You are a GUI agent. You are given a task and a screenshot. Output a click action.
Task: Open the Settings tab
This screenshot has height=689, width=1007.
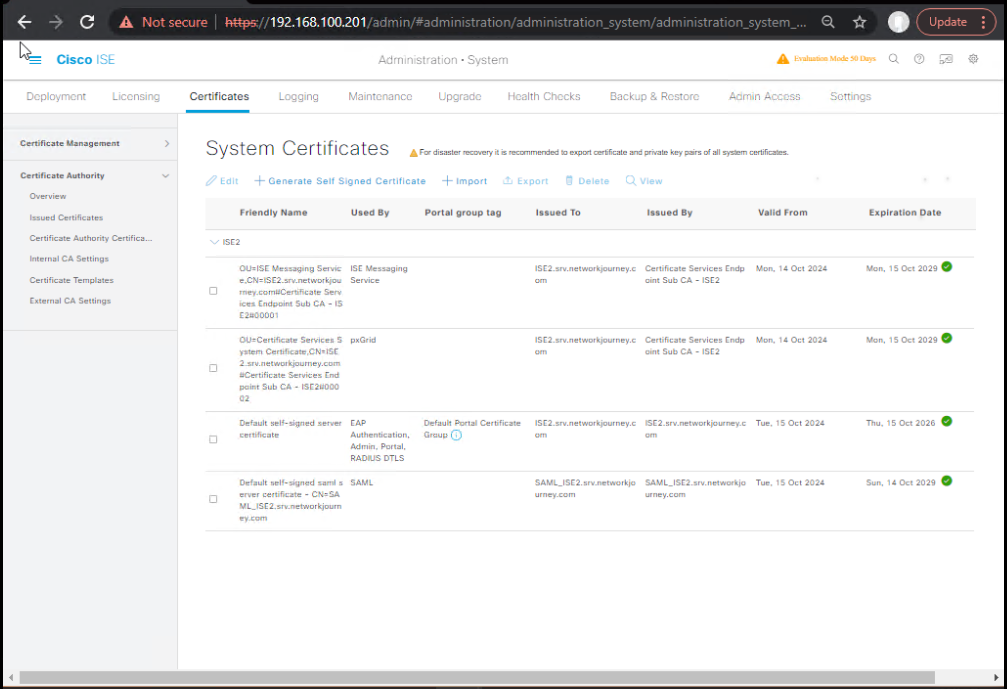(850, 96)
